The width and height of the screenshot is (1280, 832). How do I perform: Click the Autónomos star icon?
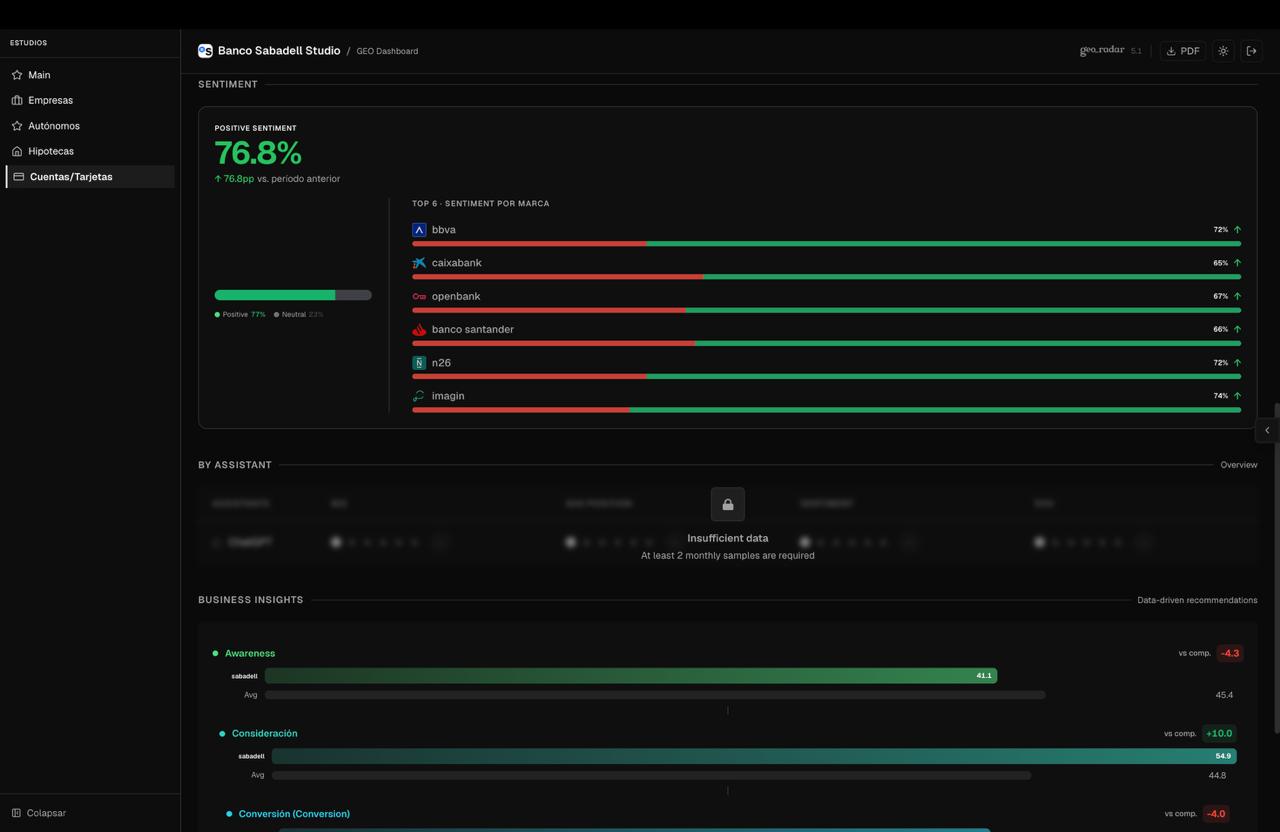pos(17,126)
